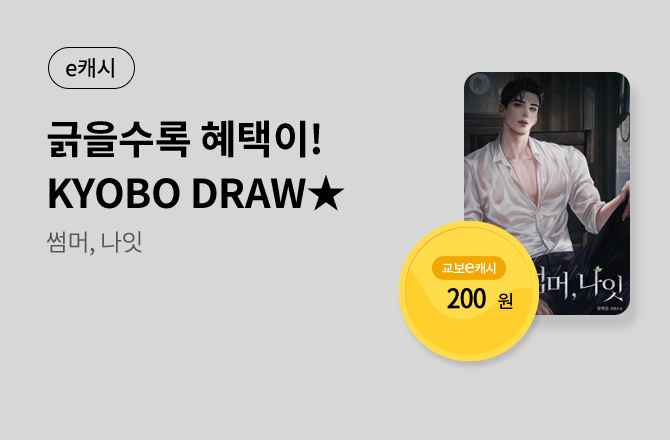This screenshot has height=440, width=670.
Task: Click the small green leaf on cover title
Action: (x=600, y=269)
